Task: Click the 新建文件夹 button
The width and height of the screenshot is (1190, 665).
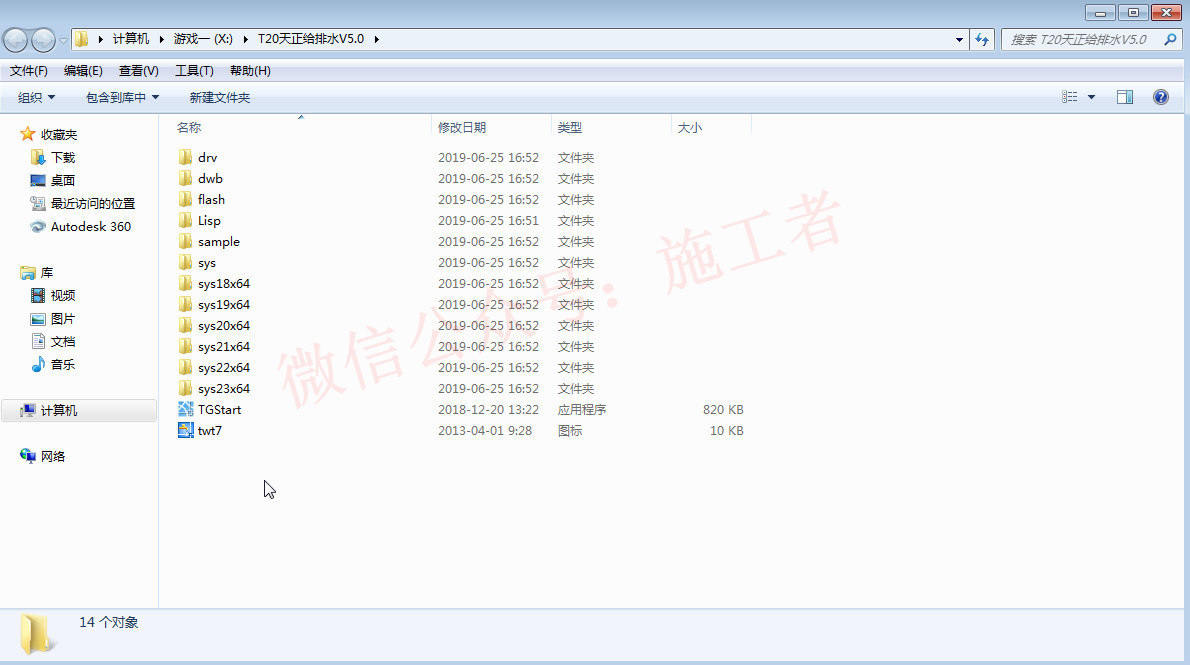Action: click(220, 97)
